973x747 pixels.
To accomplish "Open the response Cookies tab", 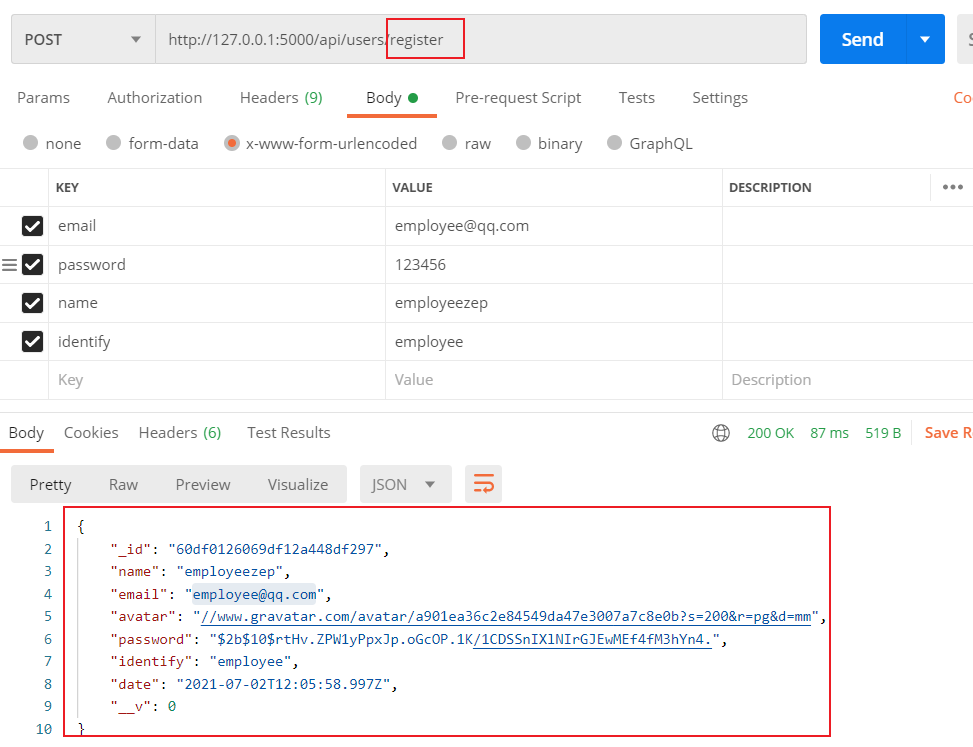I will click(x=91, y=433).
